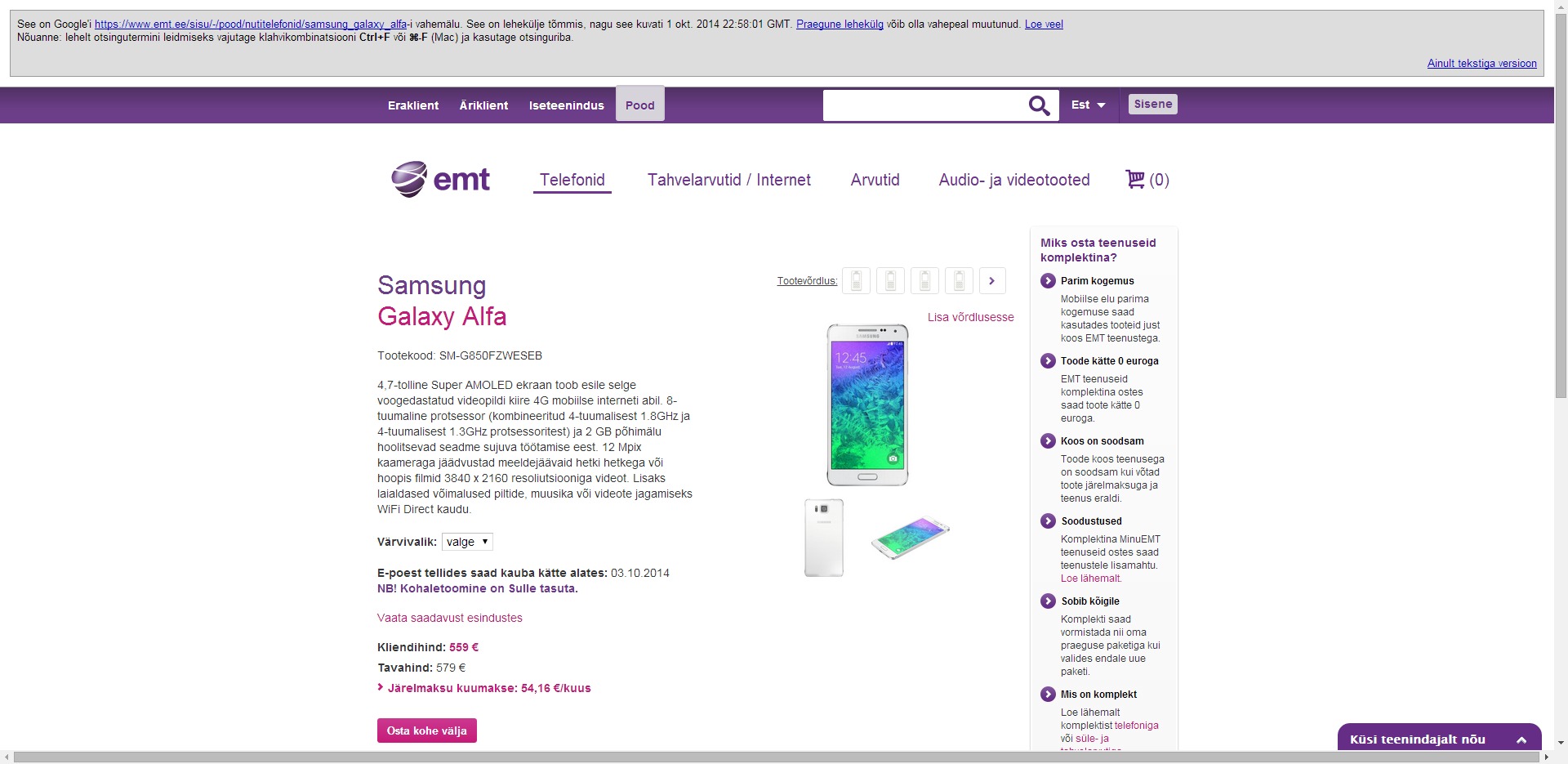Open the Värvivalik color dropdown
The height and width of the screenshot is (764, 1568).
point(467,542)
